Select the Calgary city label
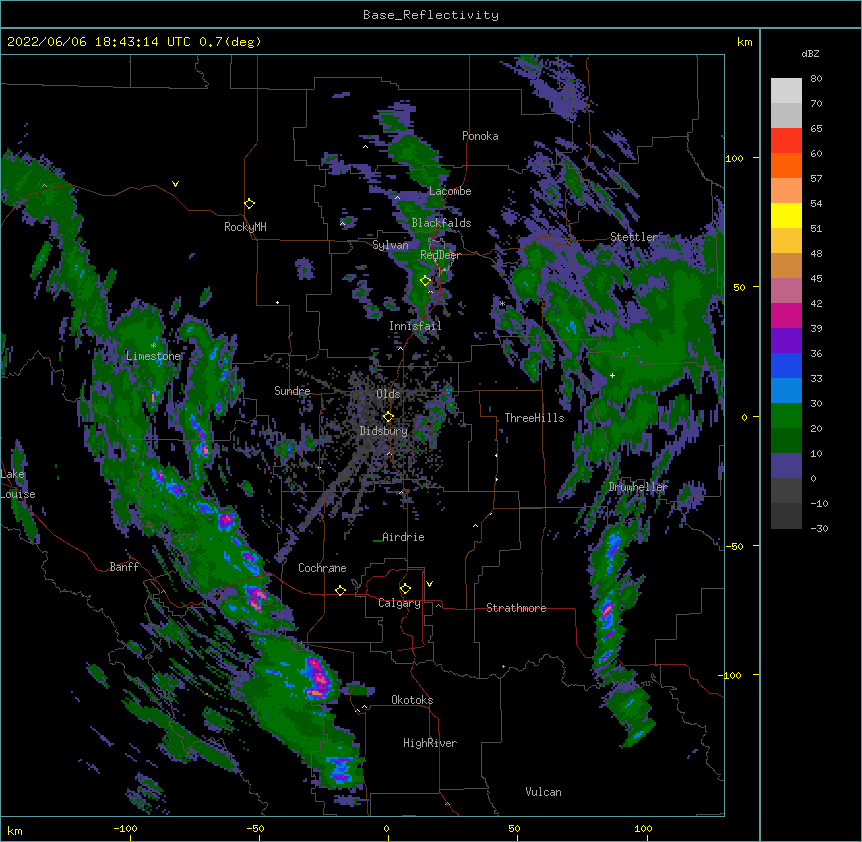The width and height of the screenshot is (862, 842). coord(400,603)
